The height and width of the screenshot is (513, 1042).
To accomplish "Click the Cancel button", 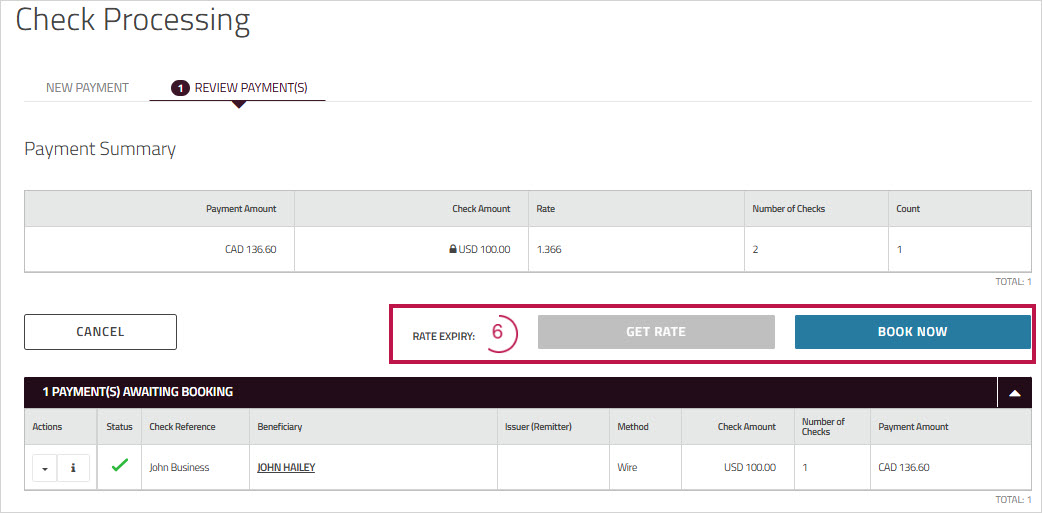I will point(100,332).
